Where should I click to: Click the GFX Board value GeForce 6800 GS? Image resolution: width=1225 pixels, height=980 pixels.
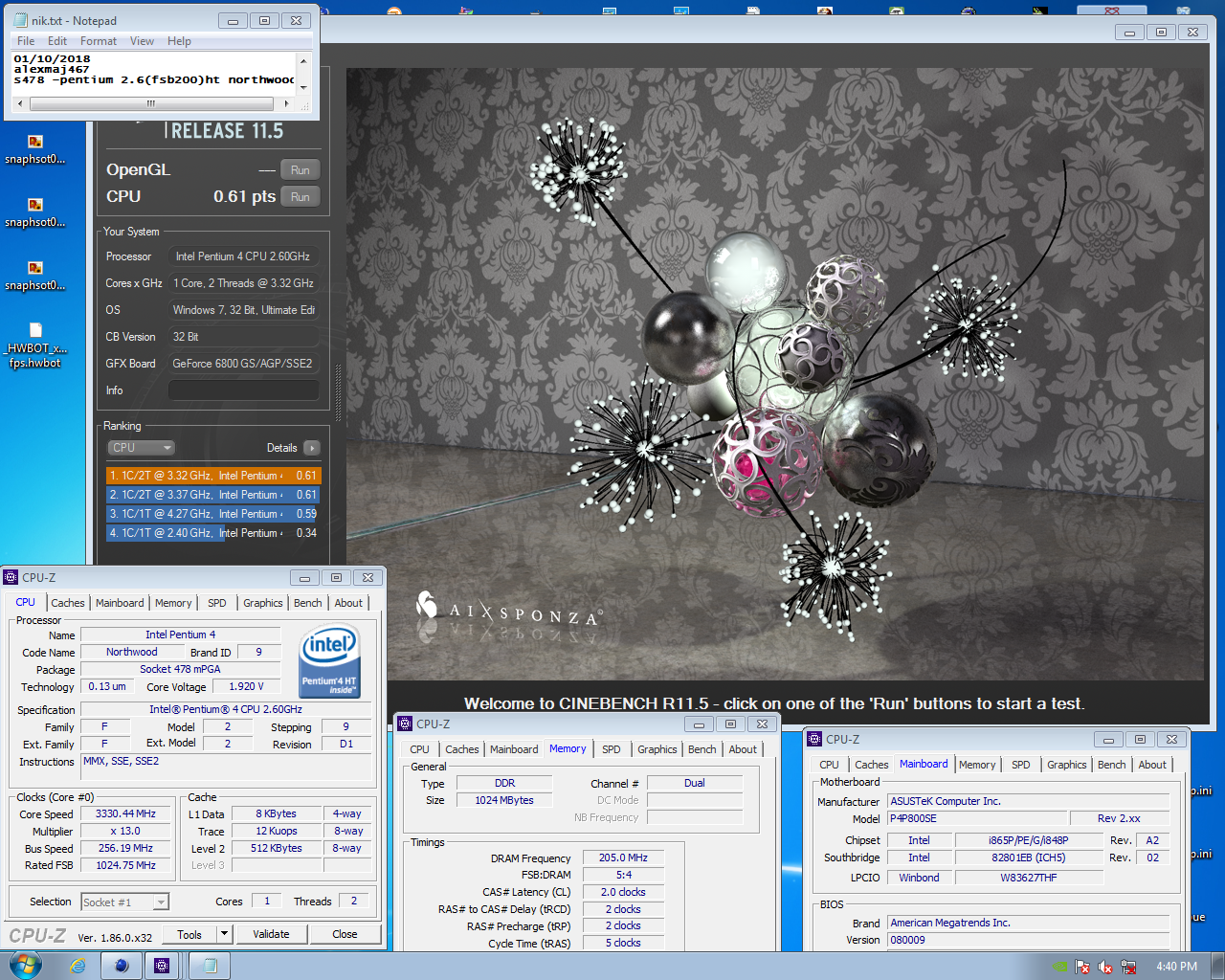244,364
